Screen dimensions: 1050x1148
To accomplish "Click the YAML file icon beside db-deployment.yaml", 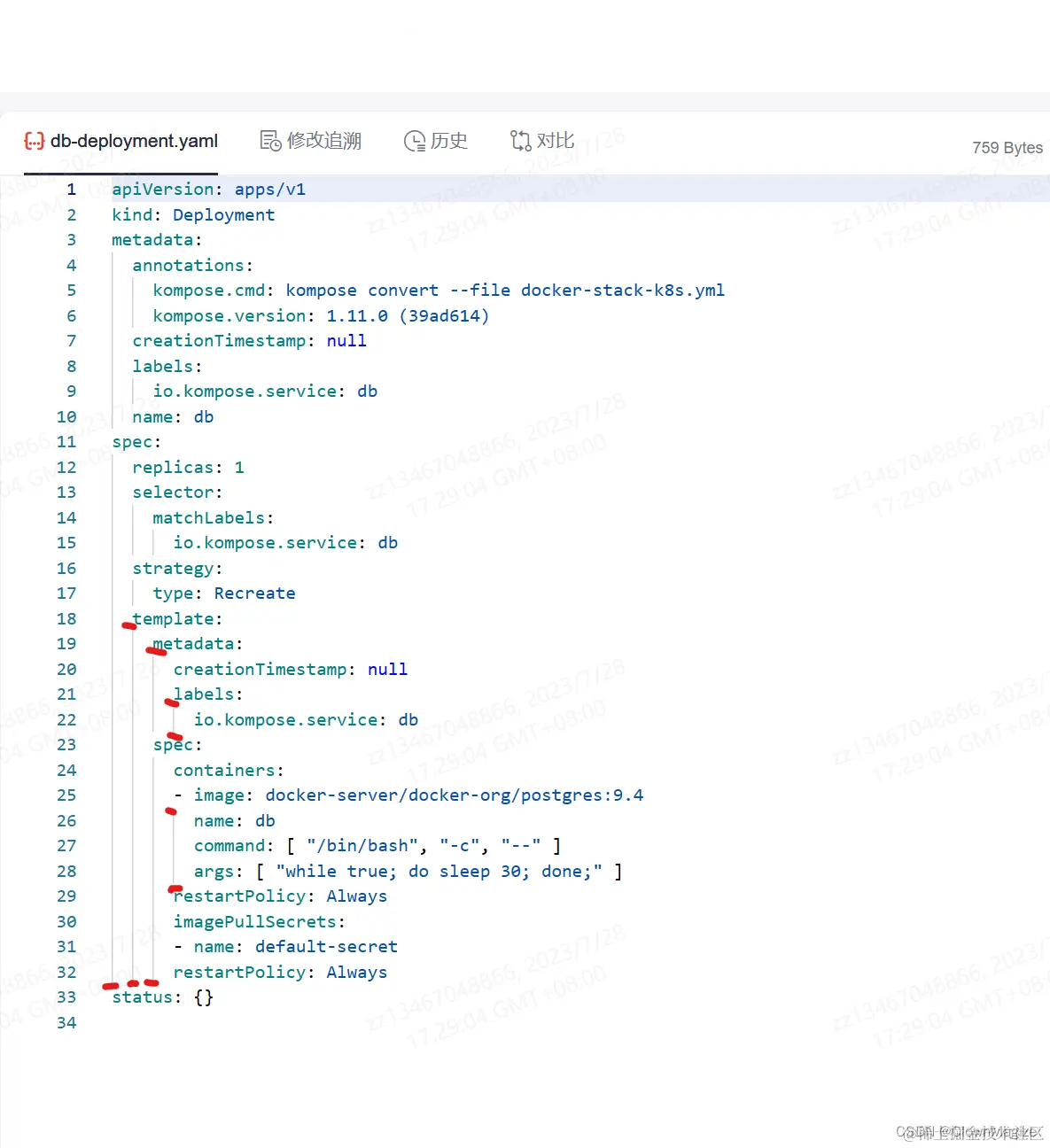I will pyautogui.click(x=34, y=141).
